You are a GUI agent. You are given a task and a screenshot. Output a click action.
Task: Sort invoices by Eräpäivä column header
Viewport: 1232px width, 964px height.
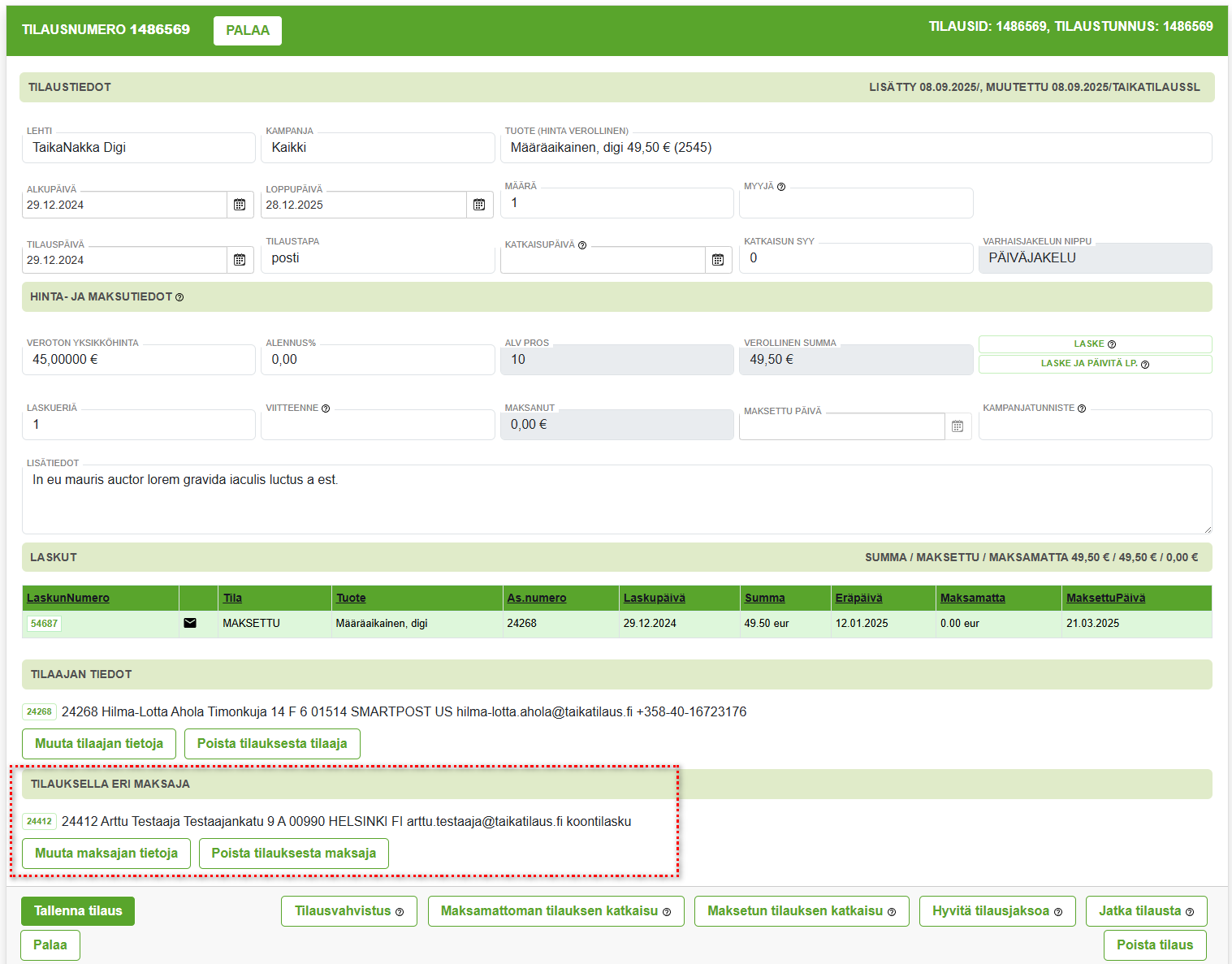click(858, 598)
